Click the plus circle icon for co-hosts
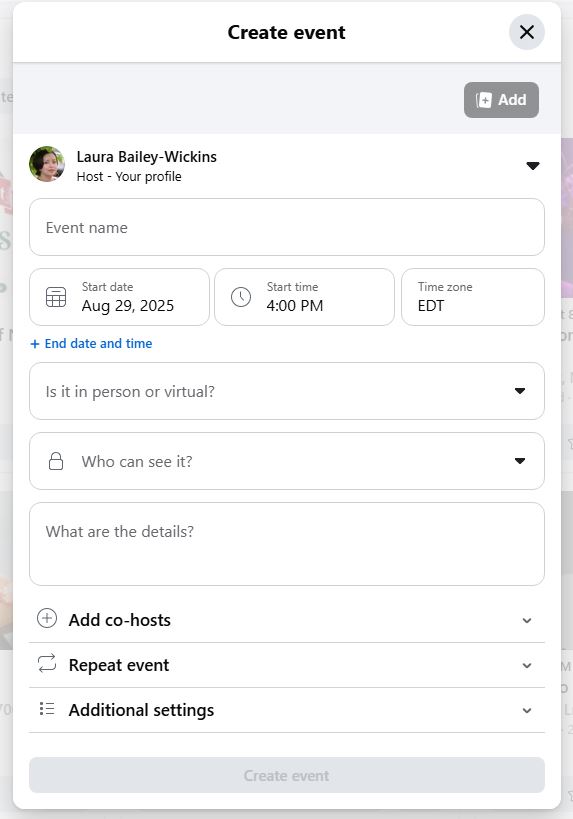Screen dimensions: 573x819 pyautogui.click(x=47, y=618)
